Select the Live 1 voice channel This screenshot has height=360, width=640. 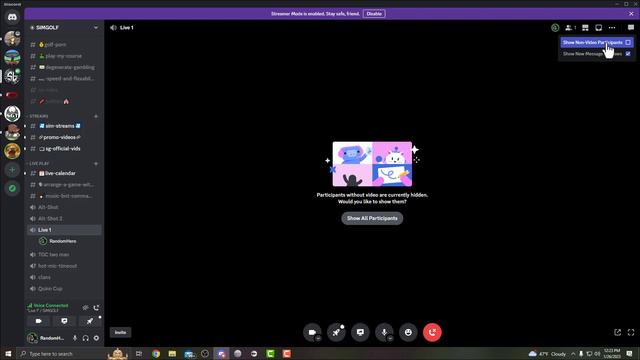64,230
